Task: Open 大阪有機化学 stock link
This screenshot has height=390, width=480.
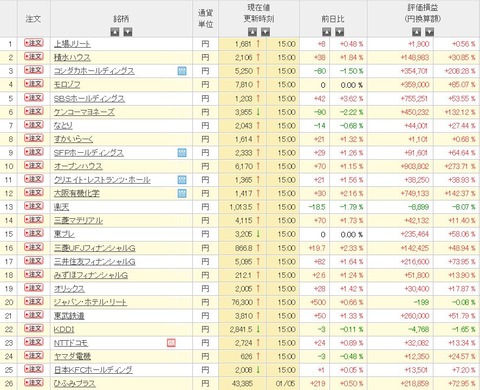Action: click(76, 193)
